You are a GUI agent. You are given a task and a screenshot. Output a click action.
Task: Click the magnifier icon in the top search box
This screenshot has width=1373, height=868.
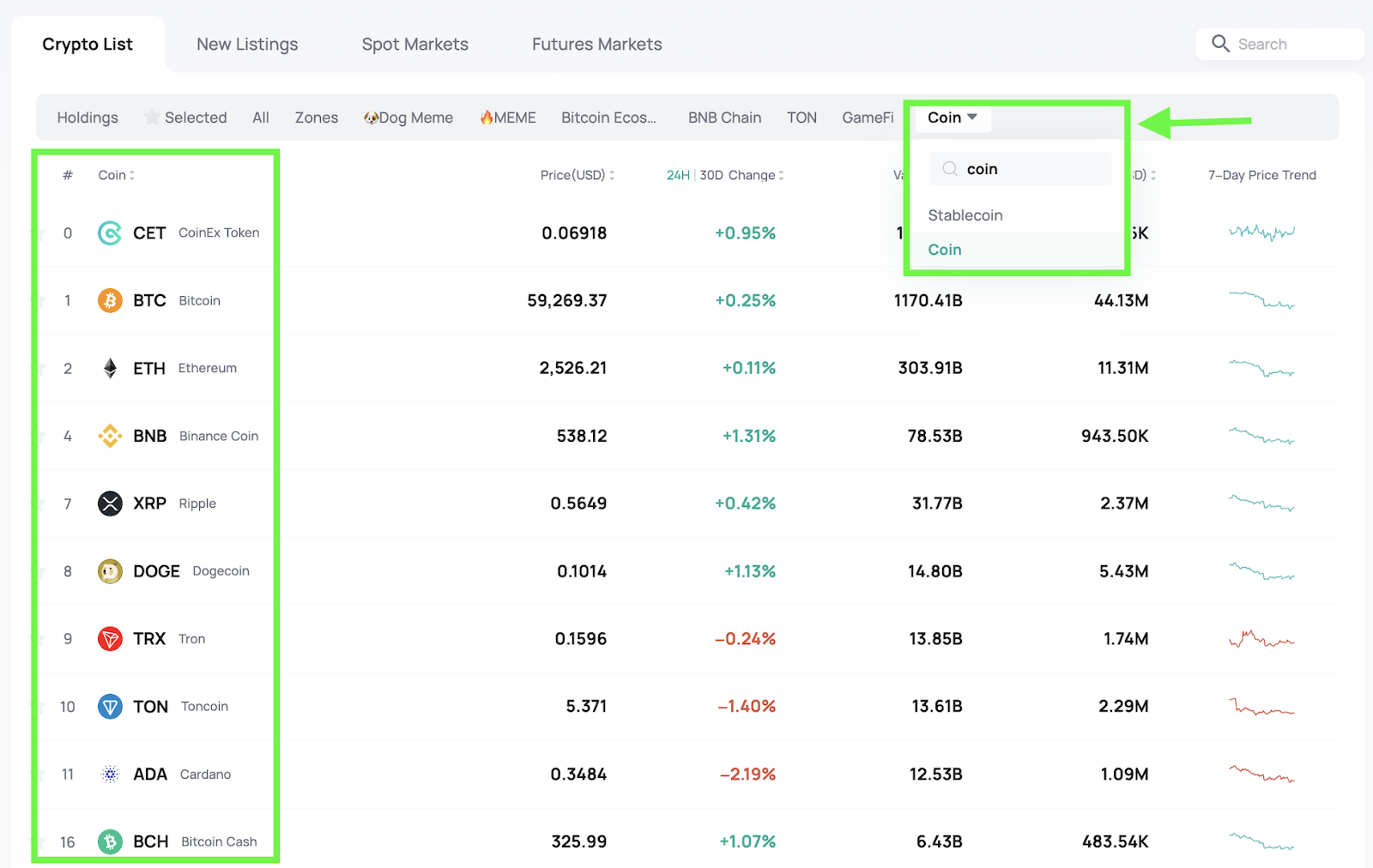pyautogui.click(x=1220, y=44)
